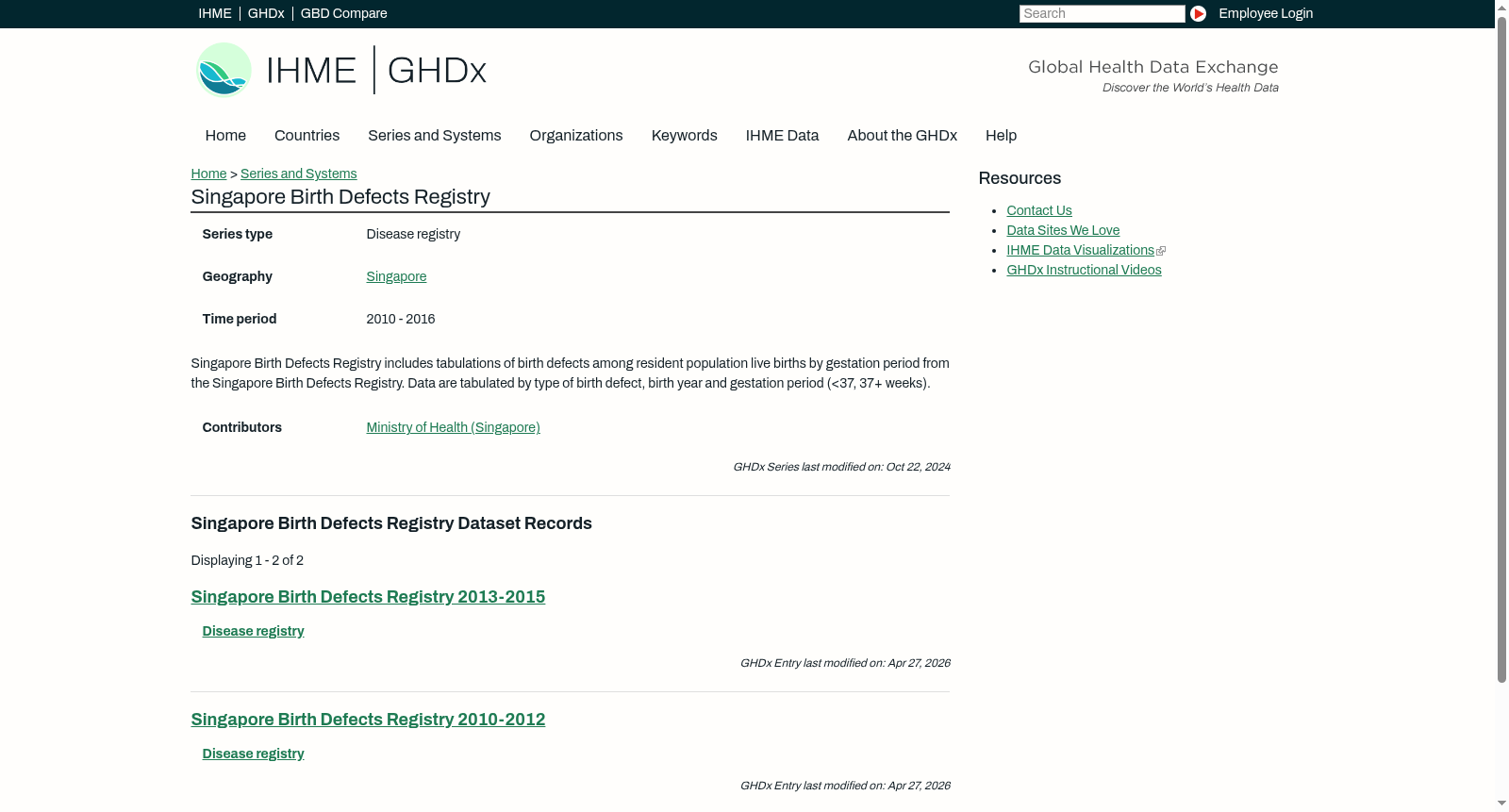Click the scrollbar up arrow
The height and width of the screenshot is (812, 1509).
[x=1501, y=8]
